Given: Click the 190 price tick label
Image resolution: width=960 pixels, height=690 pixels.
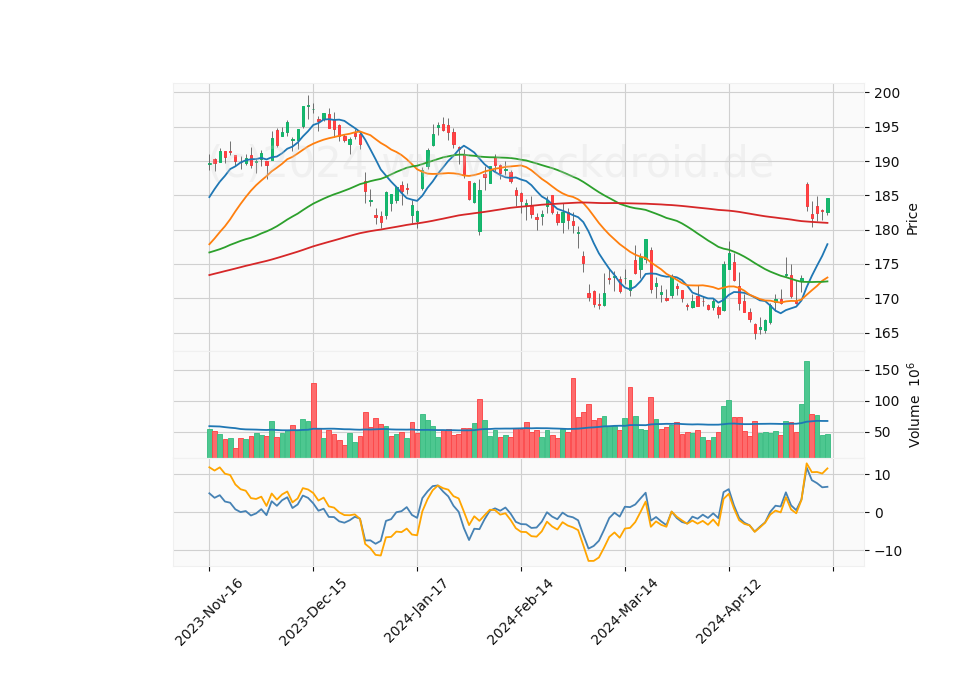Looking at the screenshot, I should [x=887, y=162].
